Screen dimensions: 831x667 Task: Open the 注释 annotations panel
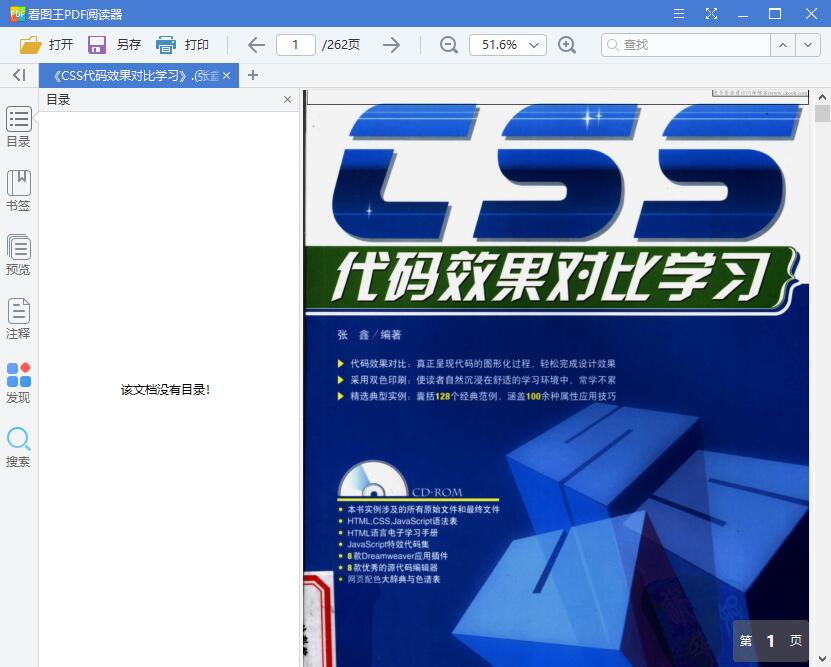tap(19, 319)
